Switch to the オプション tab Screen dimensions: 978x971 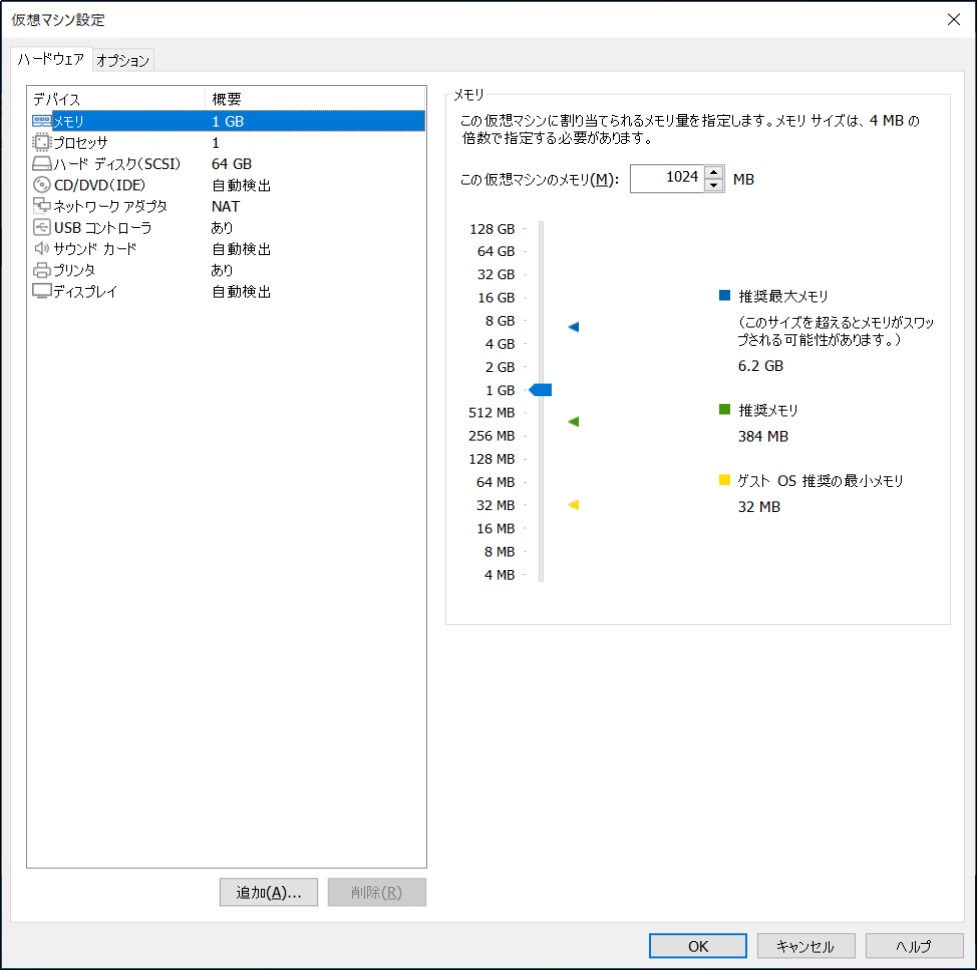(x=122, y=60)
